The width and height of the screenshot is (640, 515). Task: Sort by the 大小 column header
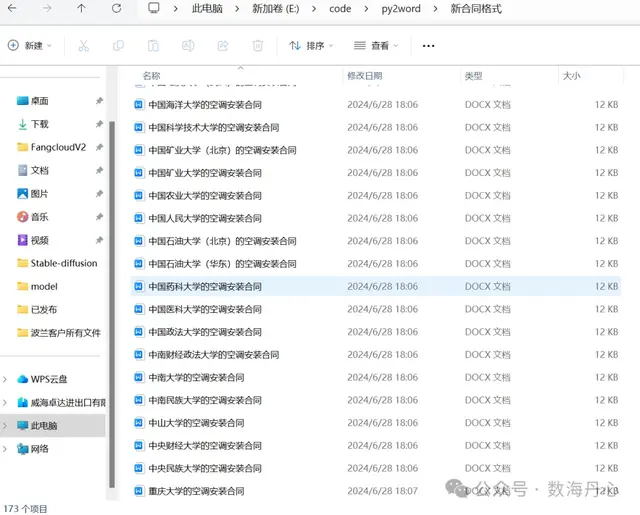[x=571, y=75]
